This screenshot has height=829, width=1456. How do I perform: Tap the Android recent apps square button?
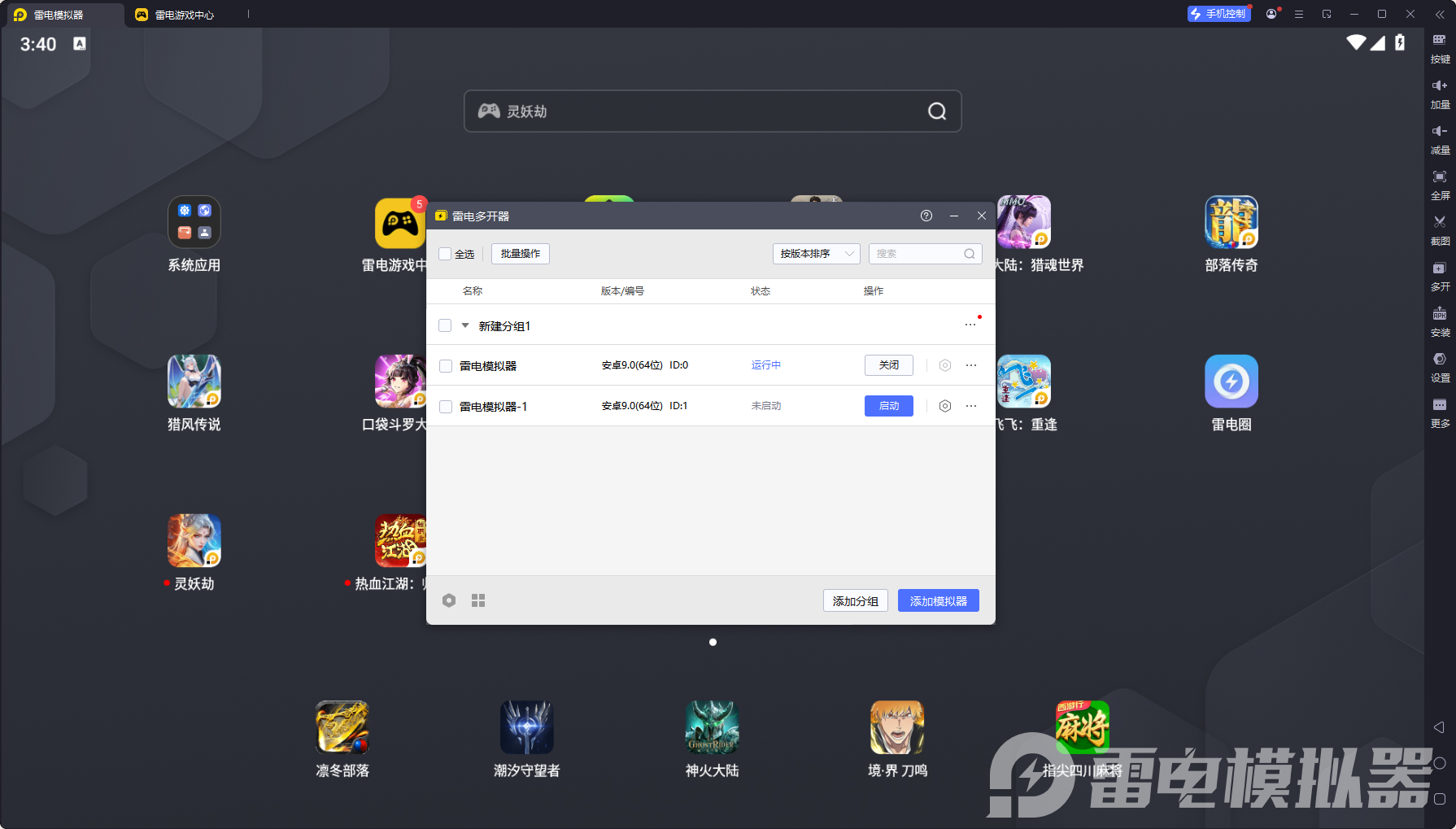click(1439, 799)
